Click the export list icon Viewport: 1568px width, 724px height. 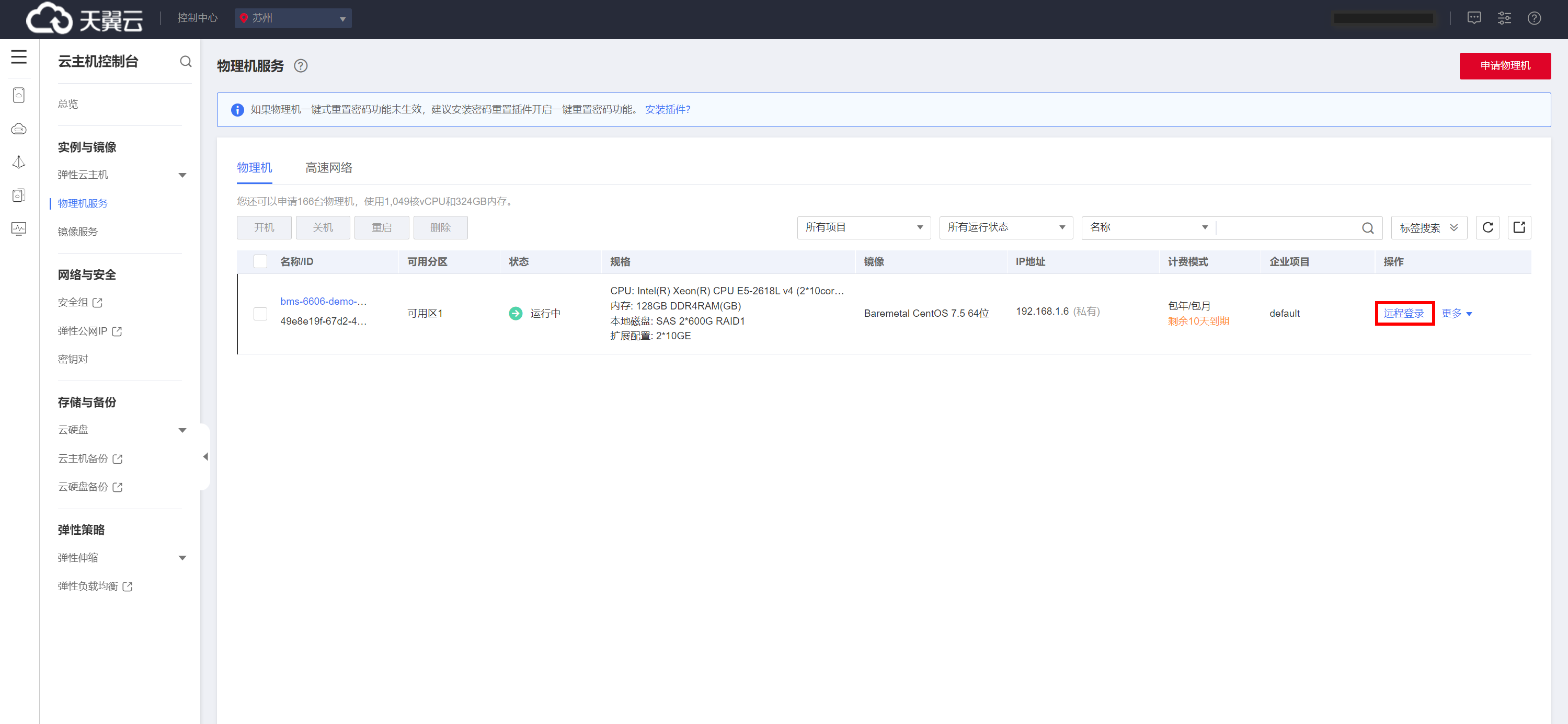coord(1519,227)
